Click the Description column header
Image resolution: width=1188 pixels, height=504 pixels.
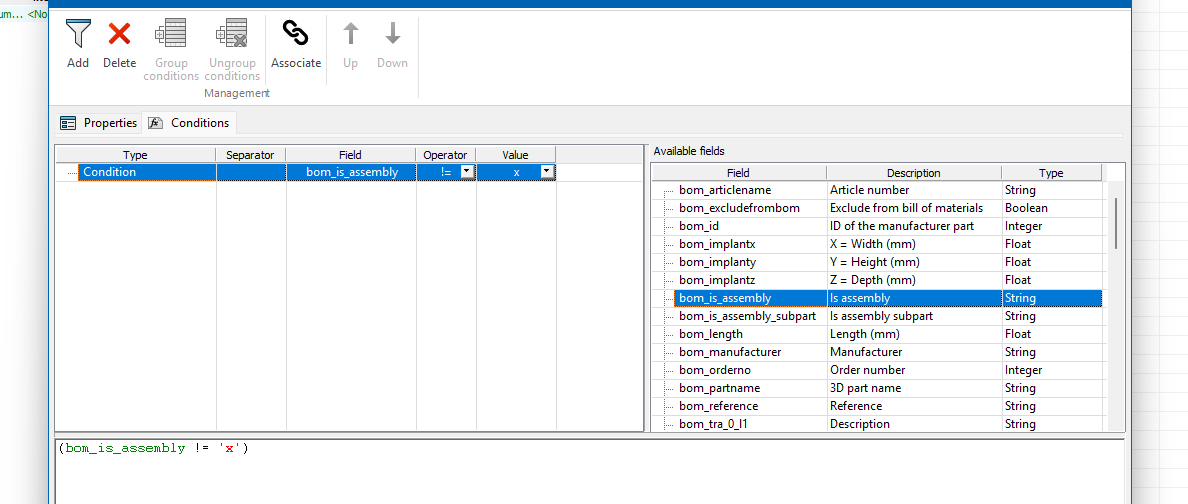913,173
